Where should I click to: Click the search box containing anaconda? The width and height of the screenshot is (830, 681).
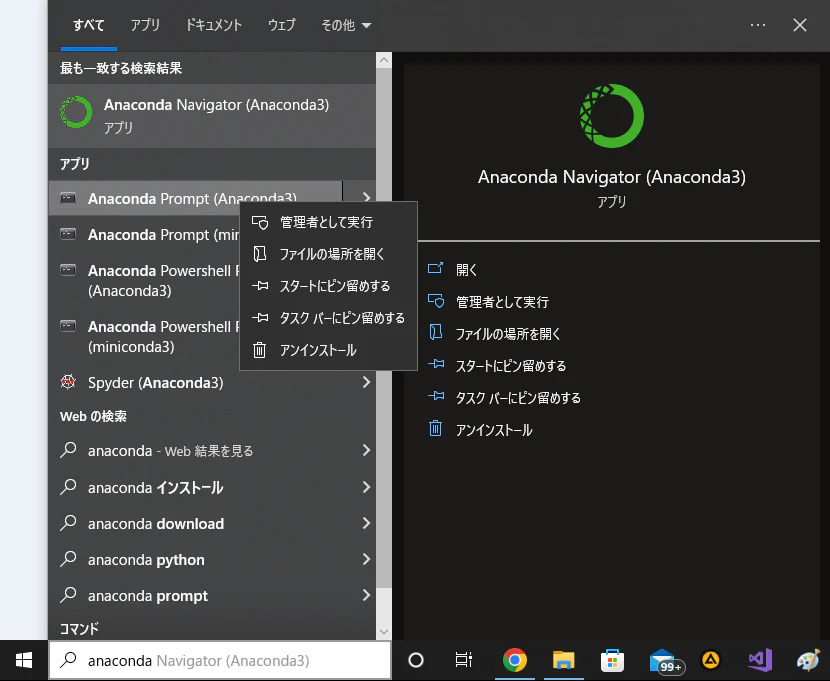click(220, 660)
